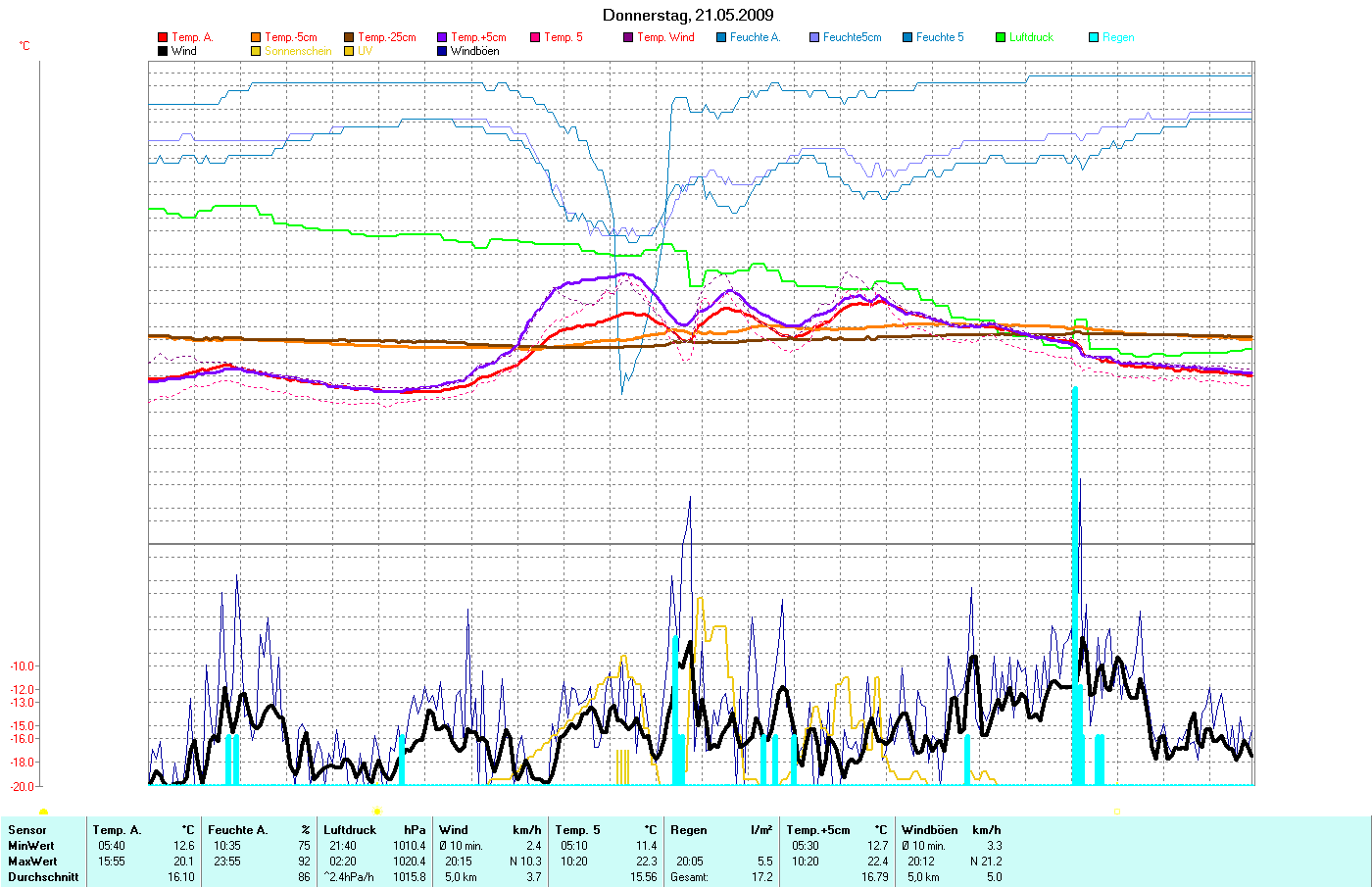Image resolution: width=1372 pixels, height=887 pixels.
Task: Click the Sensor header in the stats table
Action: 27,830
